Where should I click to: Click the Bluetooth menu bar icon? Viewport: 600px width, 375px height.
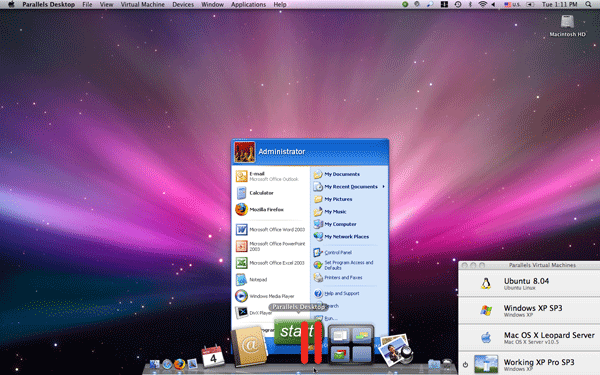point(470,4)
